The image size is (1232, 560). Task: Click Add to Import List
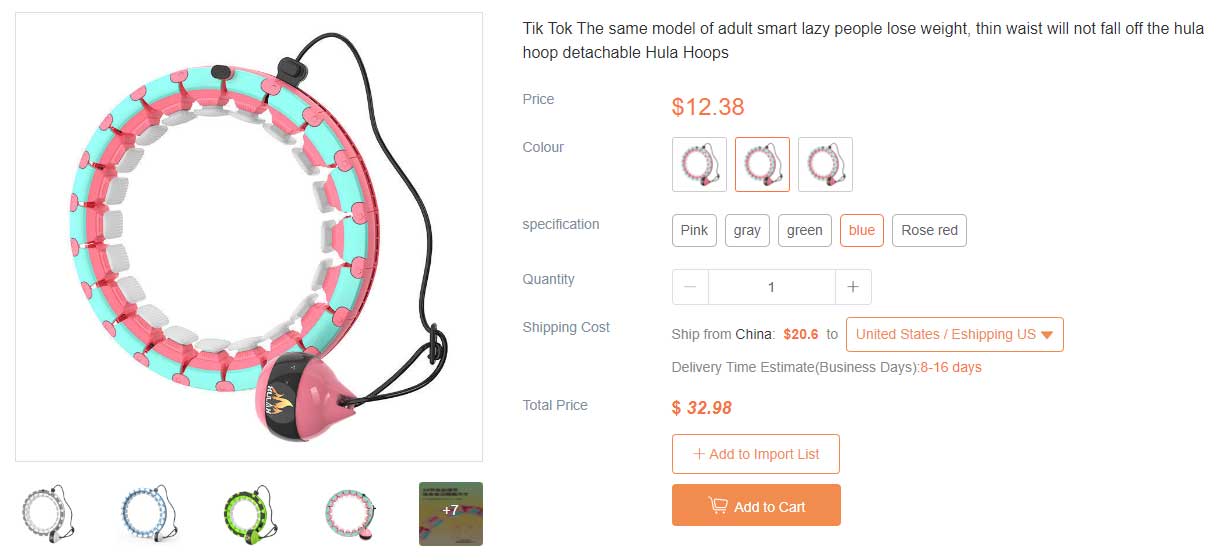(755, 454)
